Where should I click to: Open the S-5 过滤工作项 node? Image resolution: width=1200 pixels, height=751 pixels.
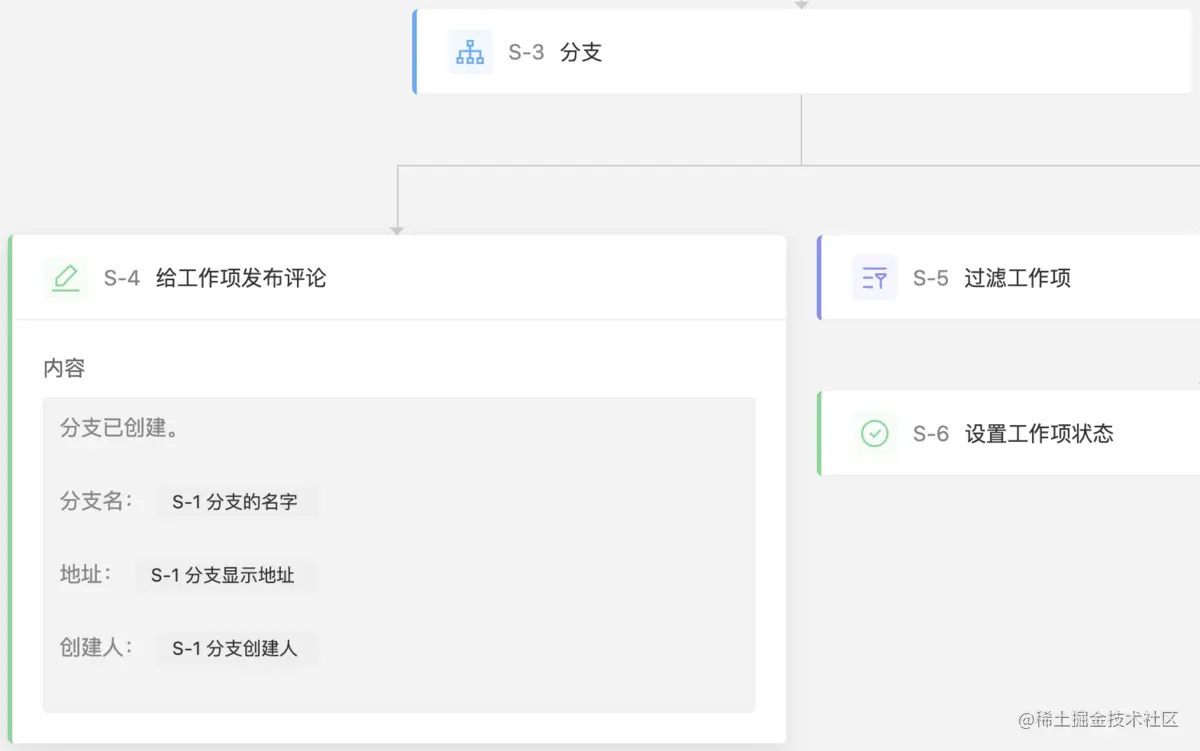pyautogui.click(x=1009, y=278)
